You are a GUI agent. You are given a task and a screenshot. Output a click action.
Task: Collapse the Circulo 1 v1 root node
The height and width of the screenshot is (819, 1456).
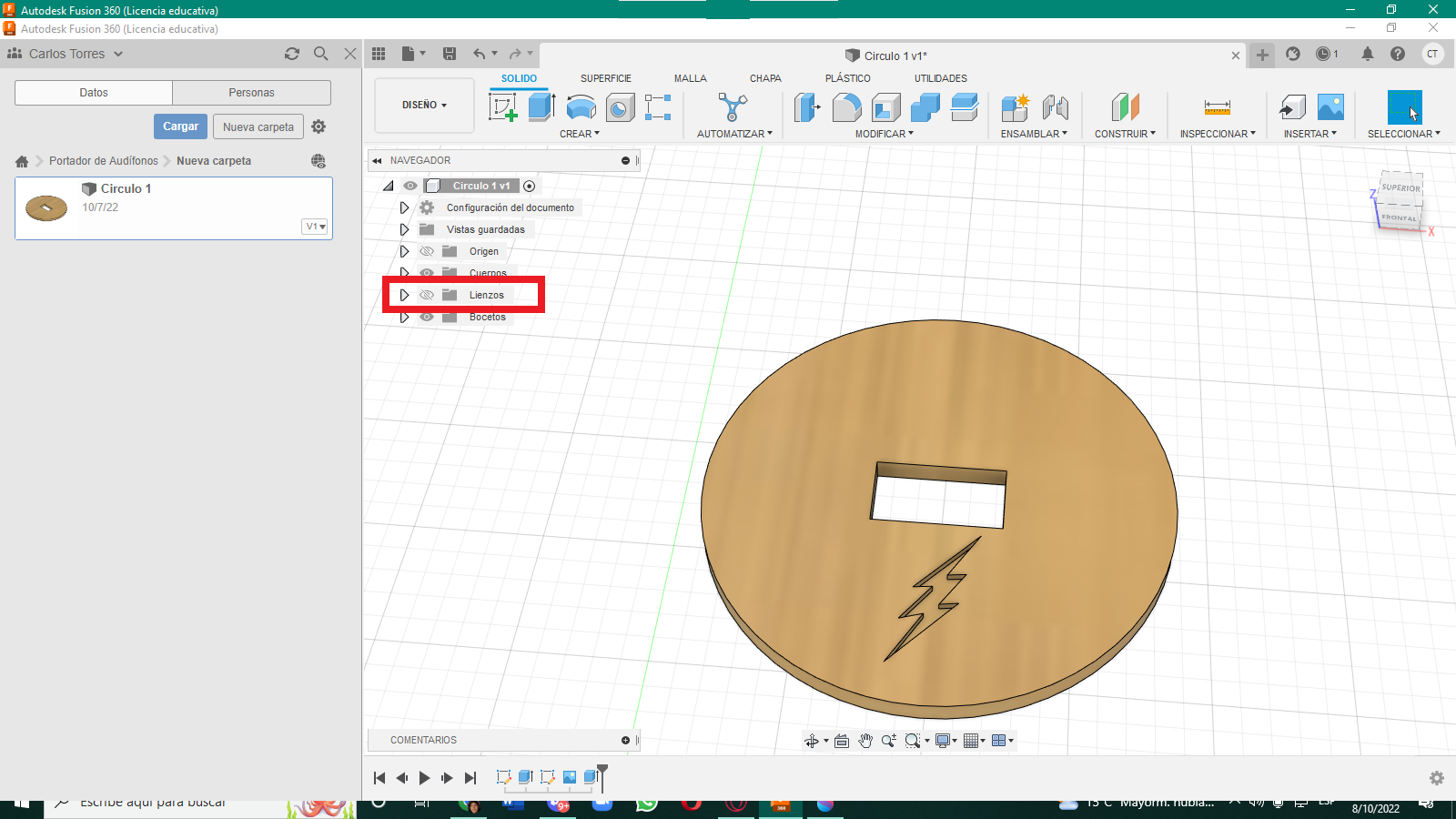coord(389,186)
